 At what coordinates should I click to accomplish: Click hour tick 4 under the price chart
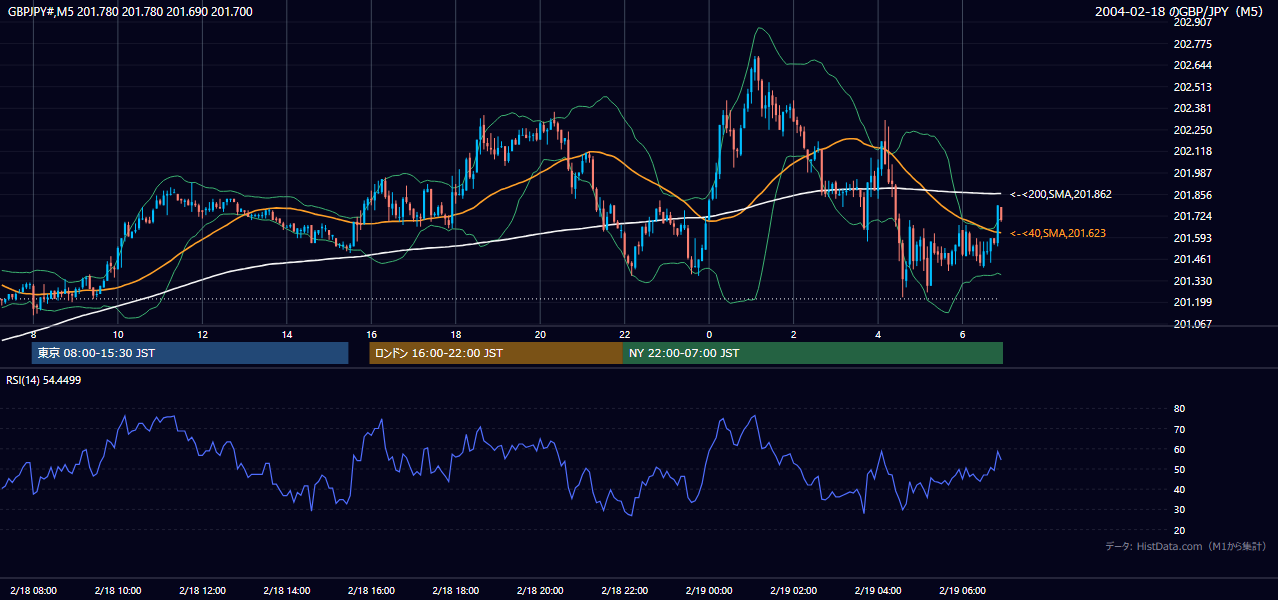click(878, 334)
